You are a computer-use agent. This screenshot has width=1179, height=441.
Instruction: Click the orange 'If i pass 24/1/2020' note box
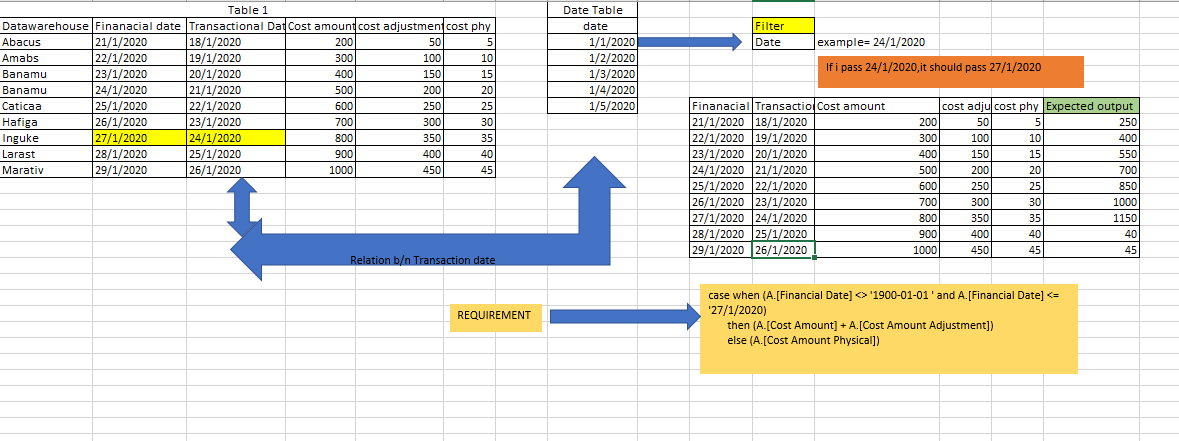point(950,71)
